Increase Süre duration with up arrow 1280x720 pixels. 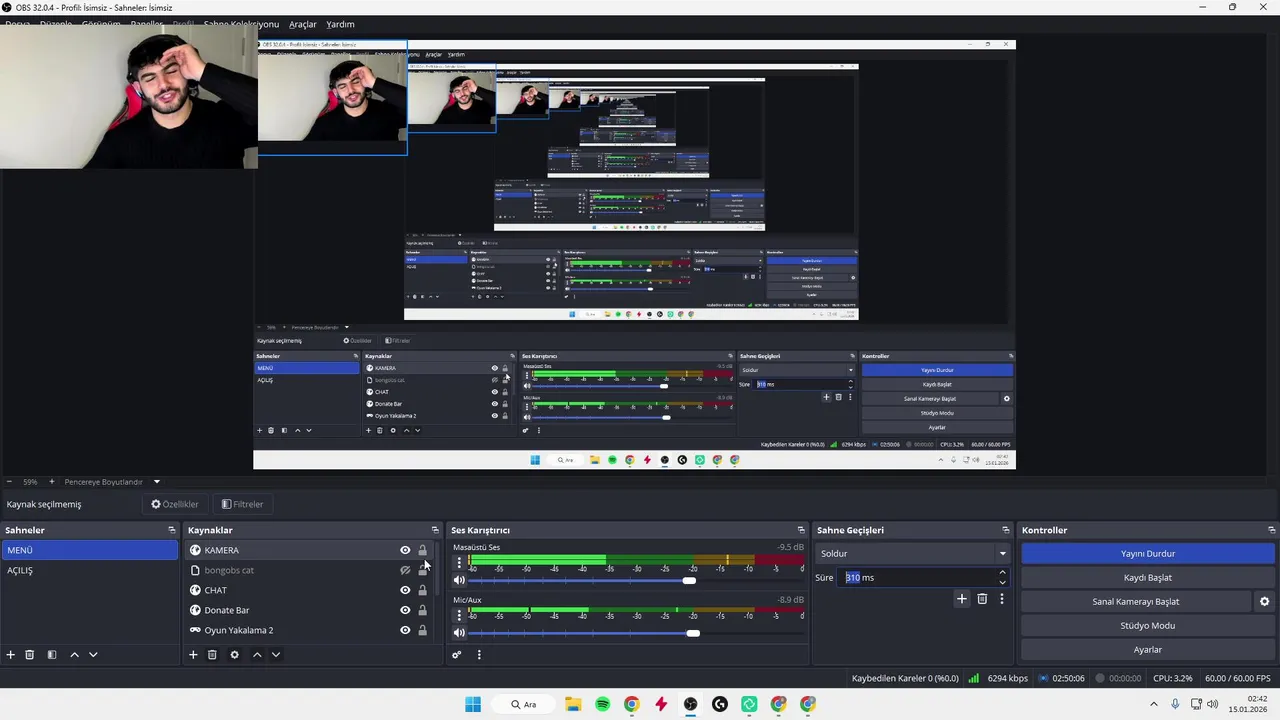(1002, 573)
